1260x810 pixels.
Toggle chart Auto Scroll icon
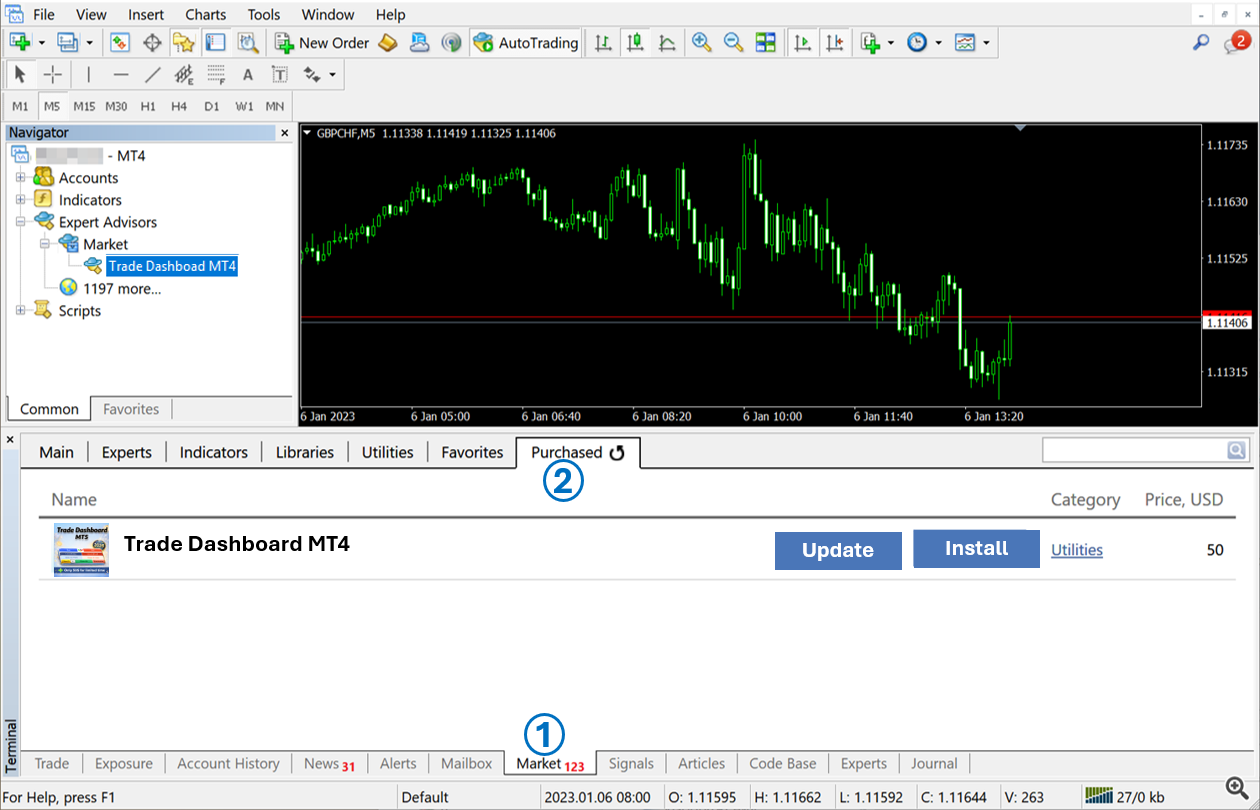[802, 42]
